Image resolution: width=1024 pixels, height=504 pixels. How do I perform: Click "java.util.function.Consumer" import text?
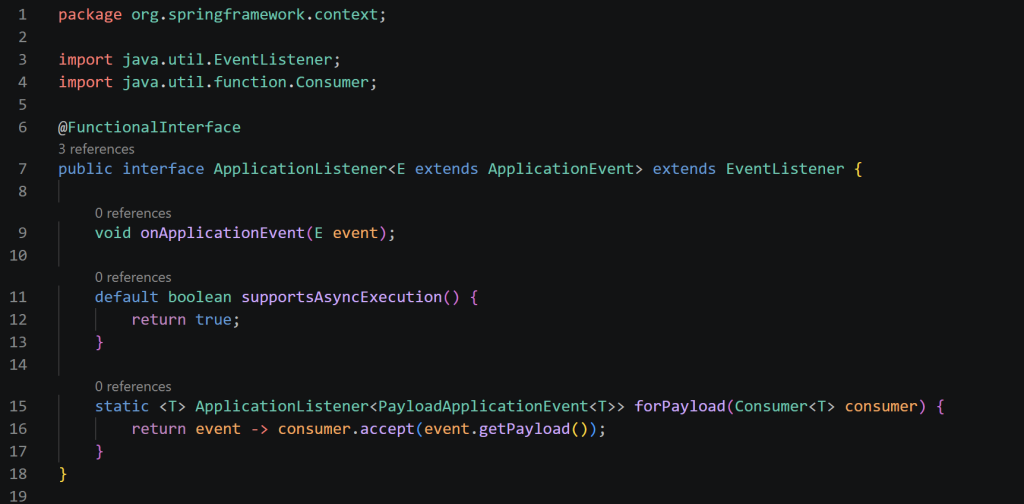click(246, 82)
